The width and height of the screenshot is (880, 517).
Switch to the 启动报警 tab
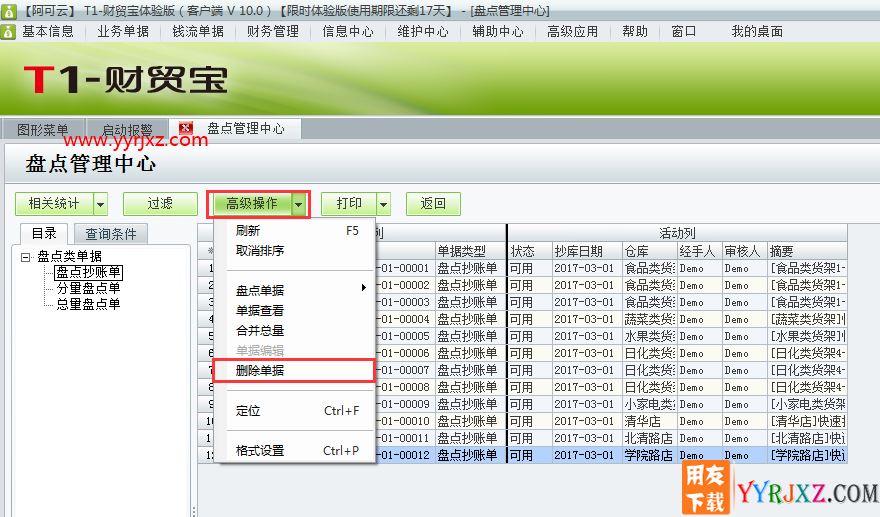(127, 130)
